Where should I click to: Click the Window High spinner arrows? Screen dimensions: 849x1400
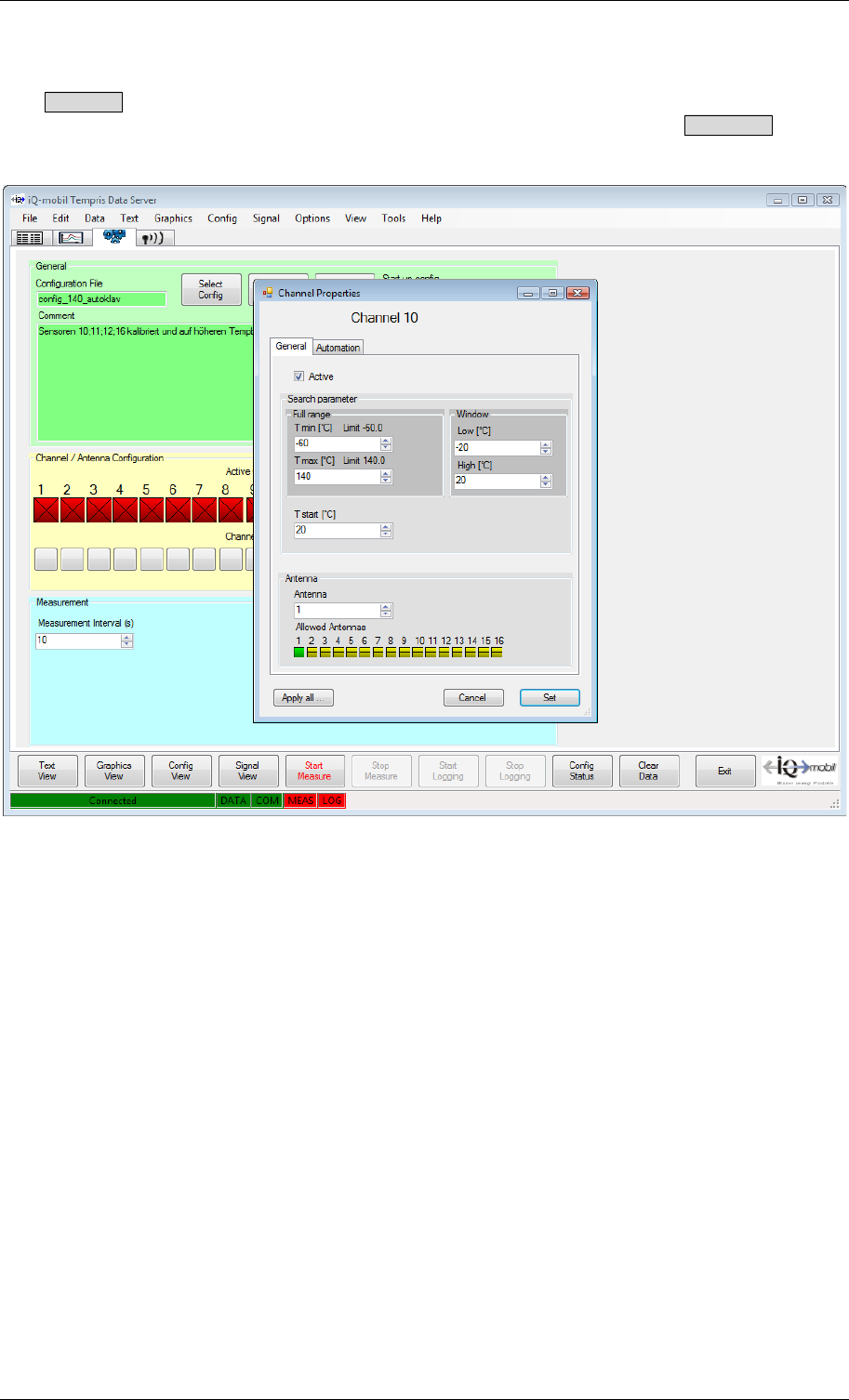point(546,481)
